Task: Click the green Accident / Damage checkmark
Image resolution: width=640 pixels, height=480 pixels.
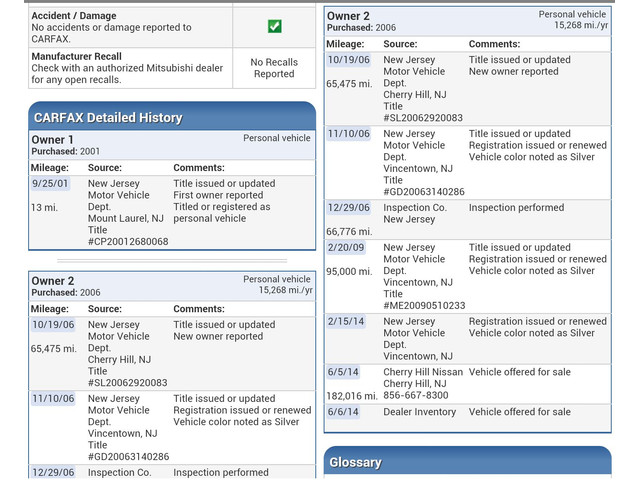Action: point(274,26)
